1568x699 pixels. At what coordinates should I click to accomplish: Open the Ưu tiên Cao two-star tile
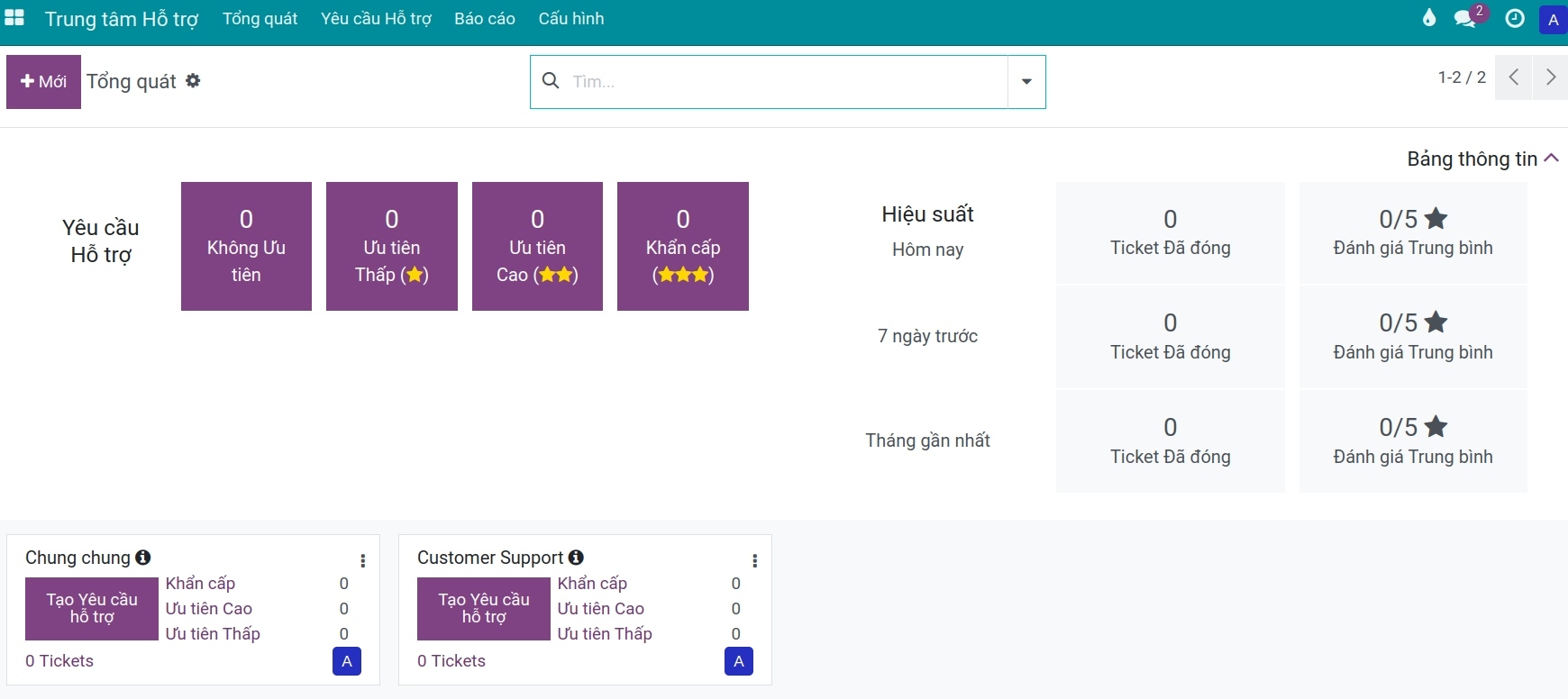pos(537,247)
